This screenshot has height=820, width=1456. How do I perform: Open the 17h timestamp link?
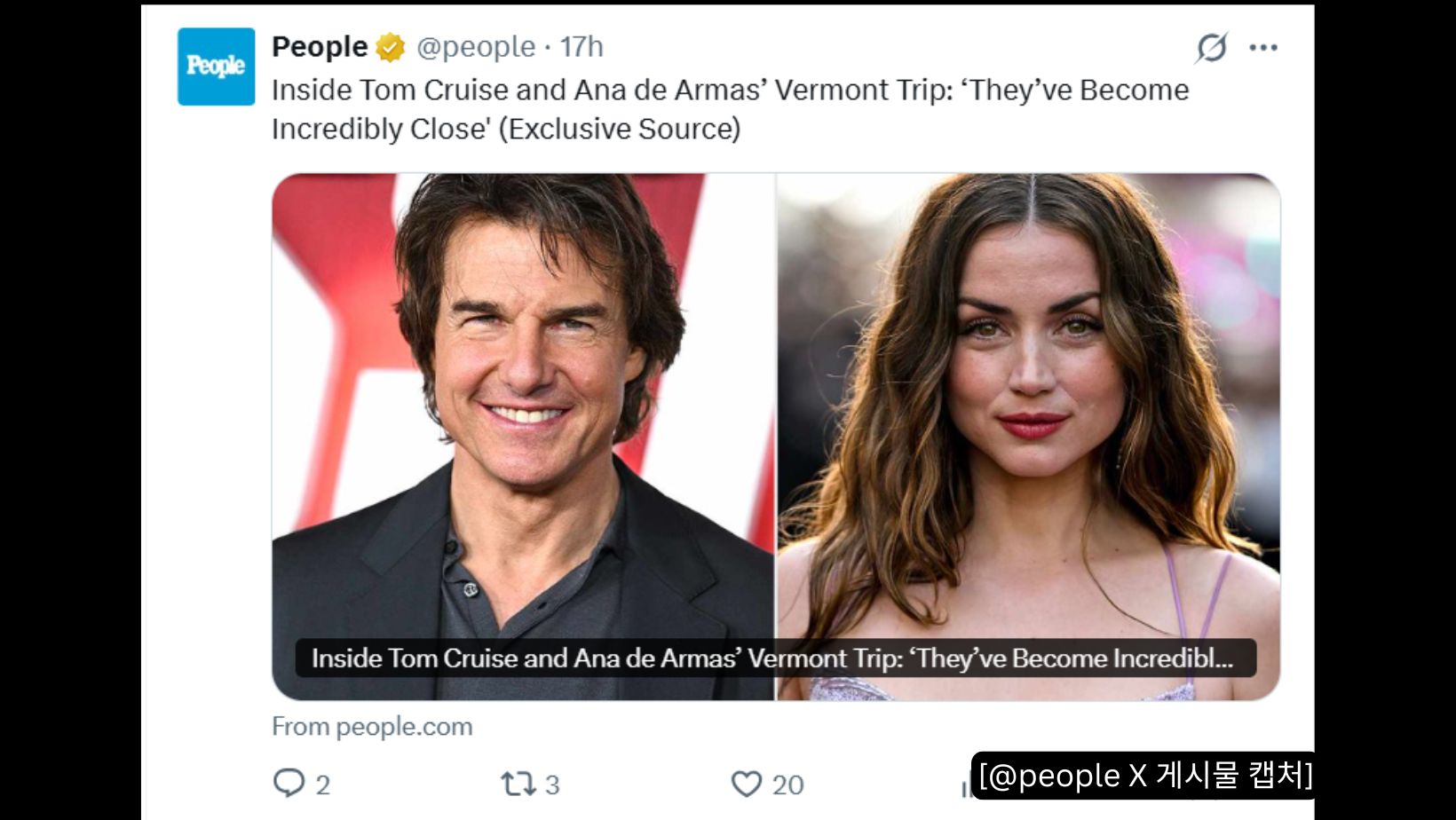[582, 46]
